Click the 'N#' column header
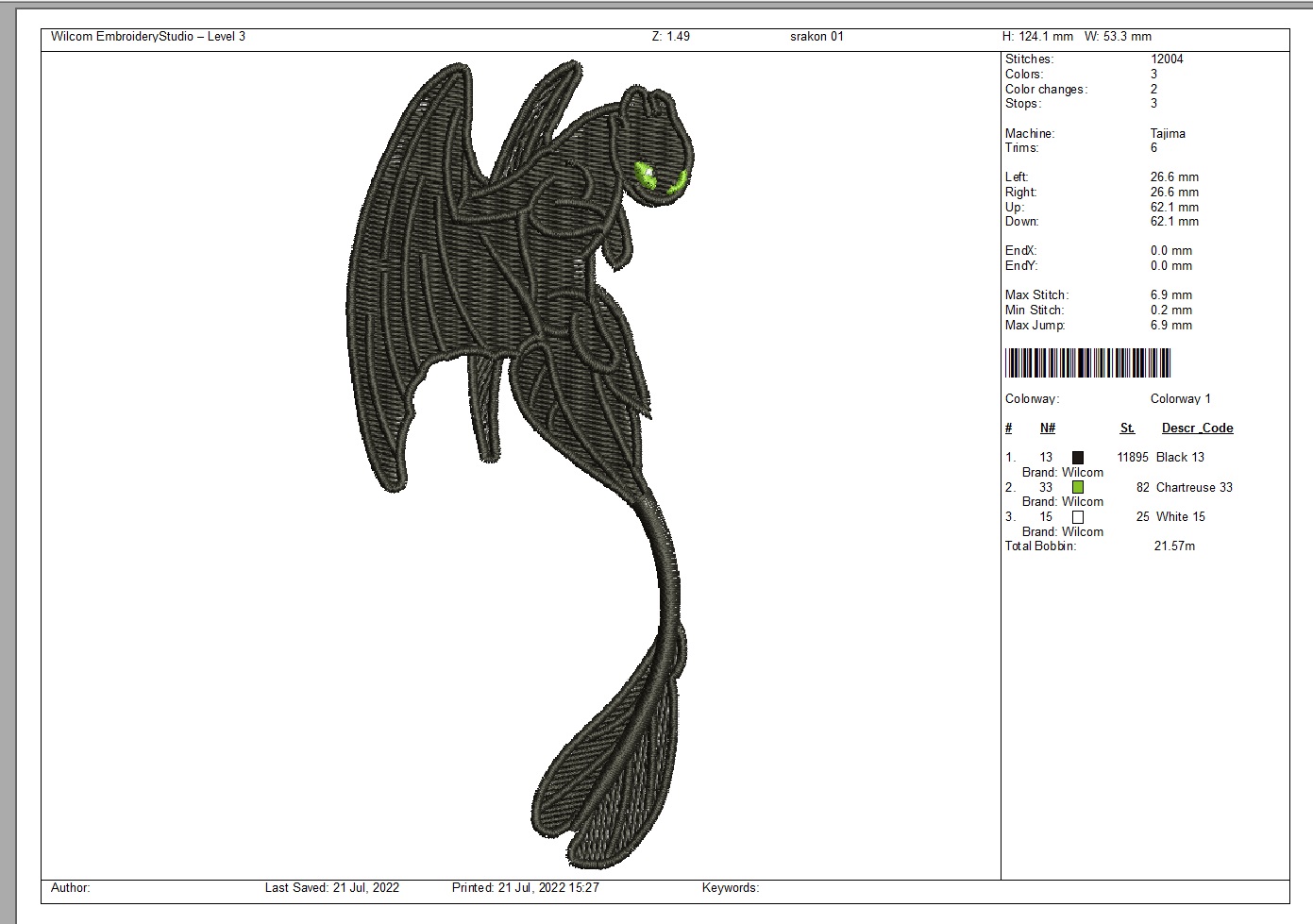This screenshot has height=924, width=1313. coord(1047,428)
